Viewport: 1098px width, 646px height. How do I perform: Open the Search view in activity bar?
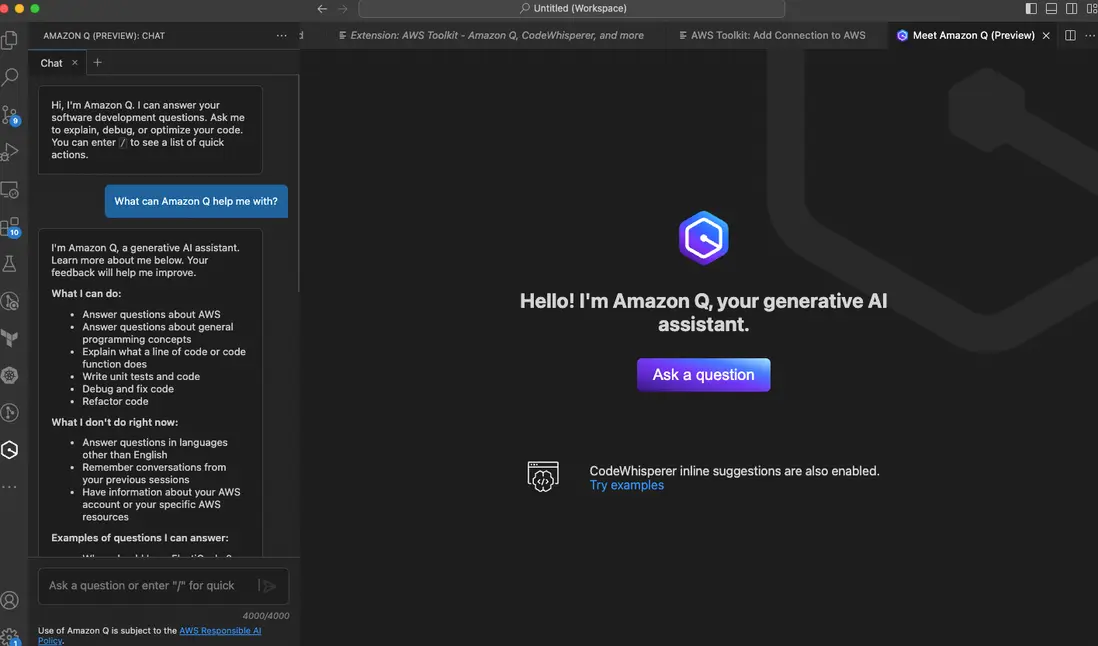(10, 76)
